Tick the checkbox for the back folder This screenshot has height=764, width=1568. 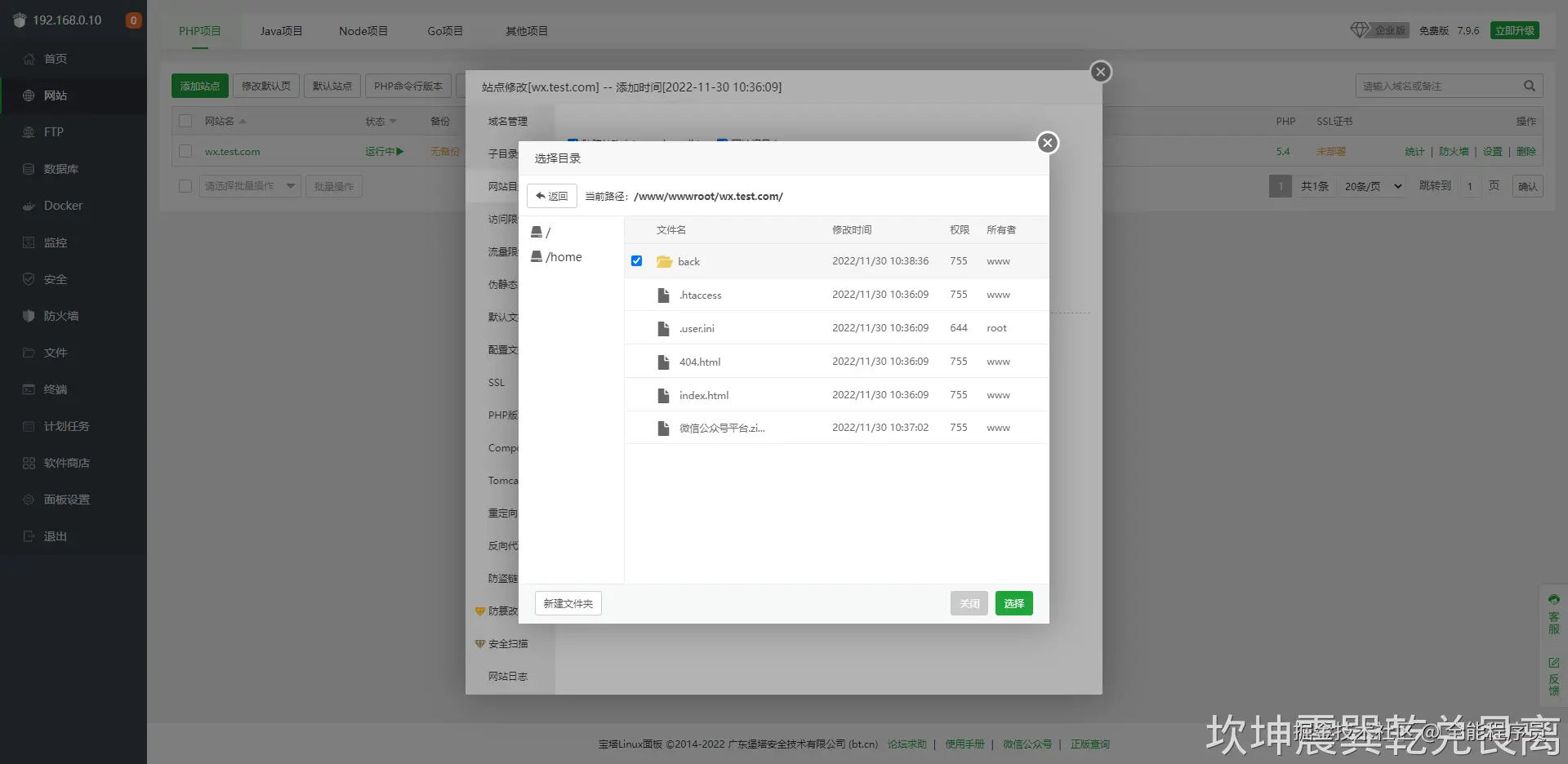click(636, 261)
